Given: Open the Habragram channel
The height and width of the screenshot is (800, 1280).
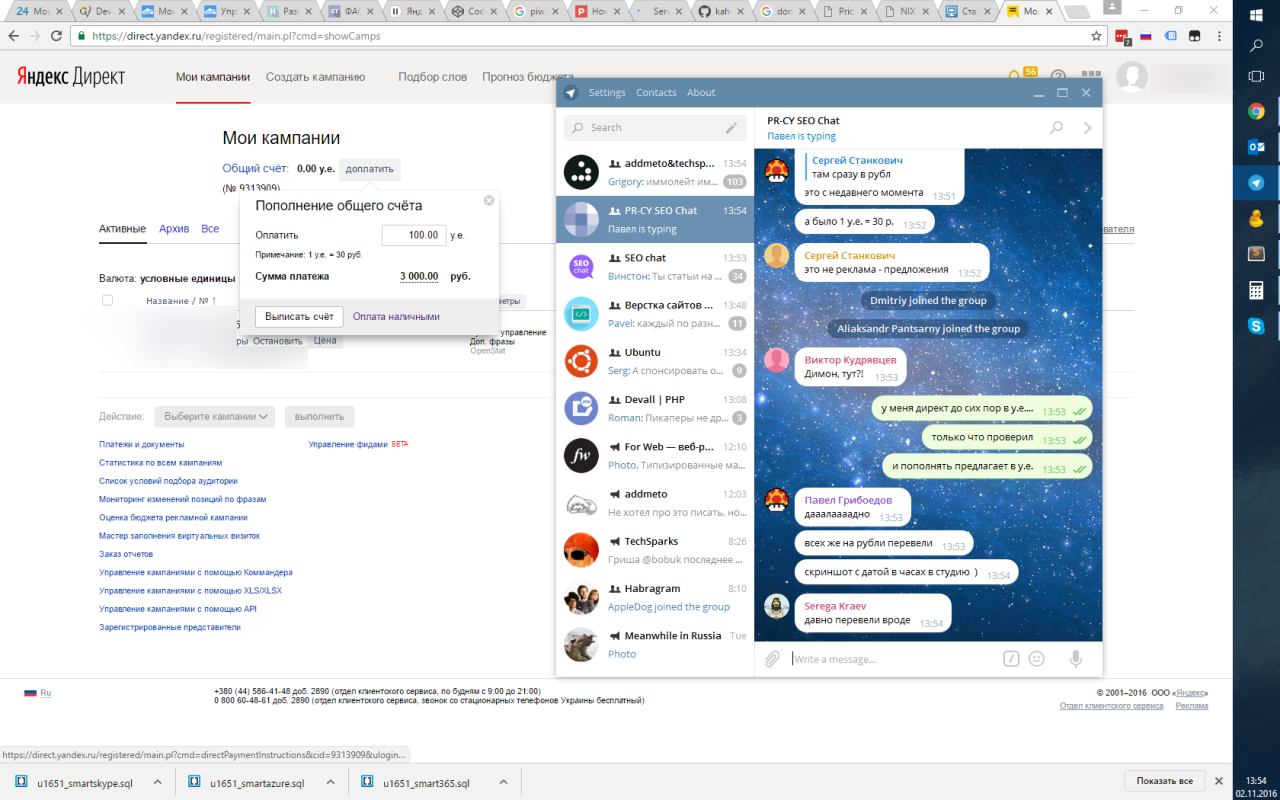Looking at the screenshot, I should 655,597.
